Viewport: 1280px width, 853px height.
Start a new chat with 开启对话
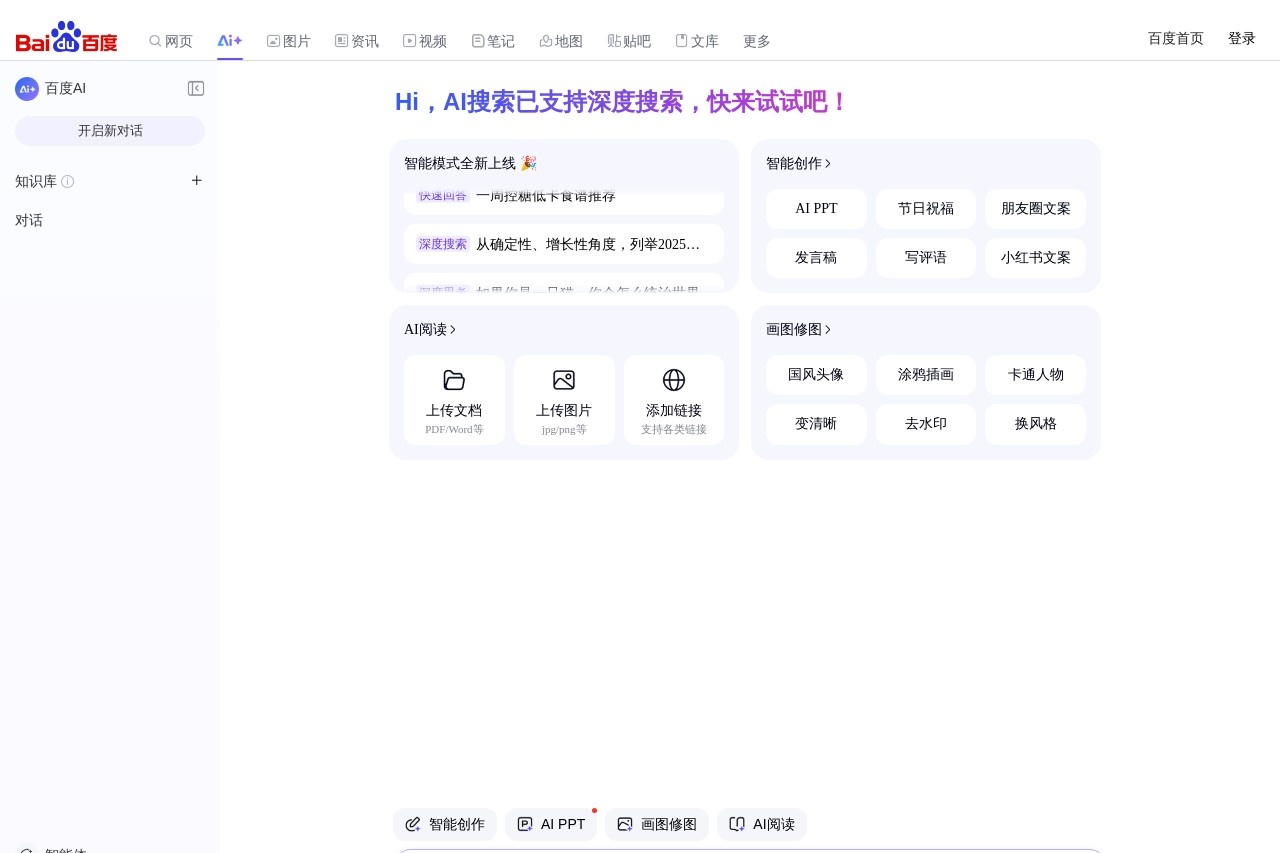click(109, 130)
